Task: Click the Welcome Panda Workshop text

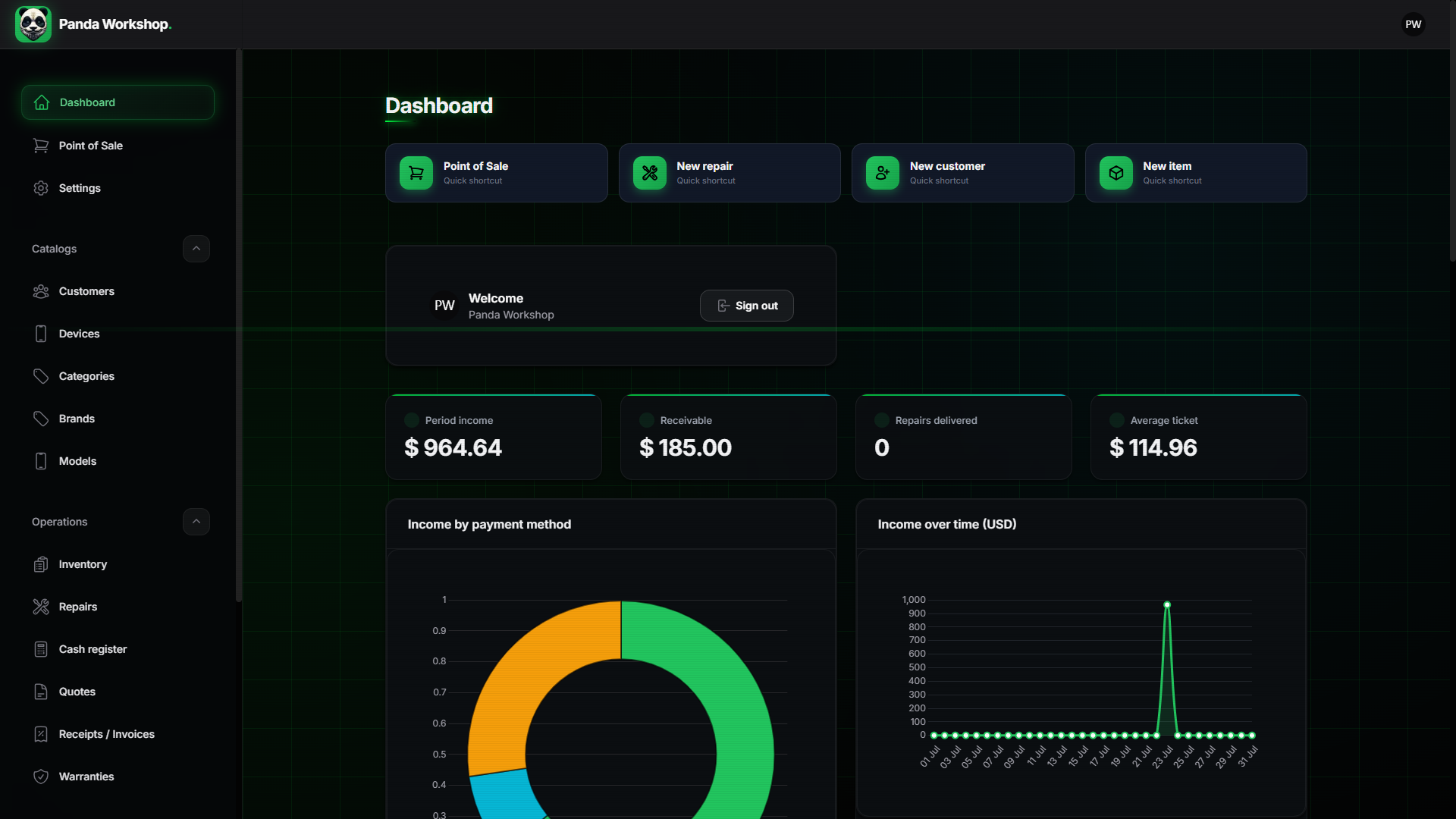Action: [511, 306]
